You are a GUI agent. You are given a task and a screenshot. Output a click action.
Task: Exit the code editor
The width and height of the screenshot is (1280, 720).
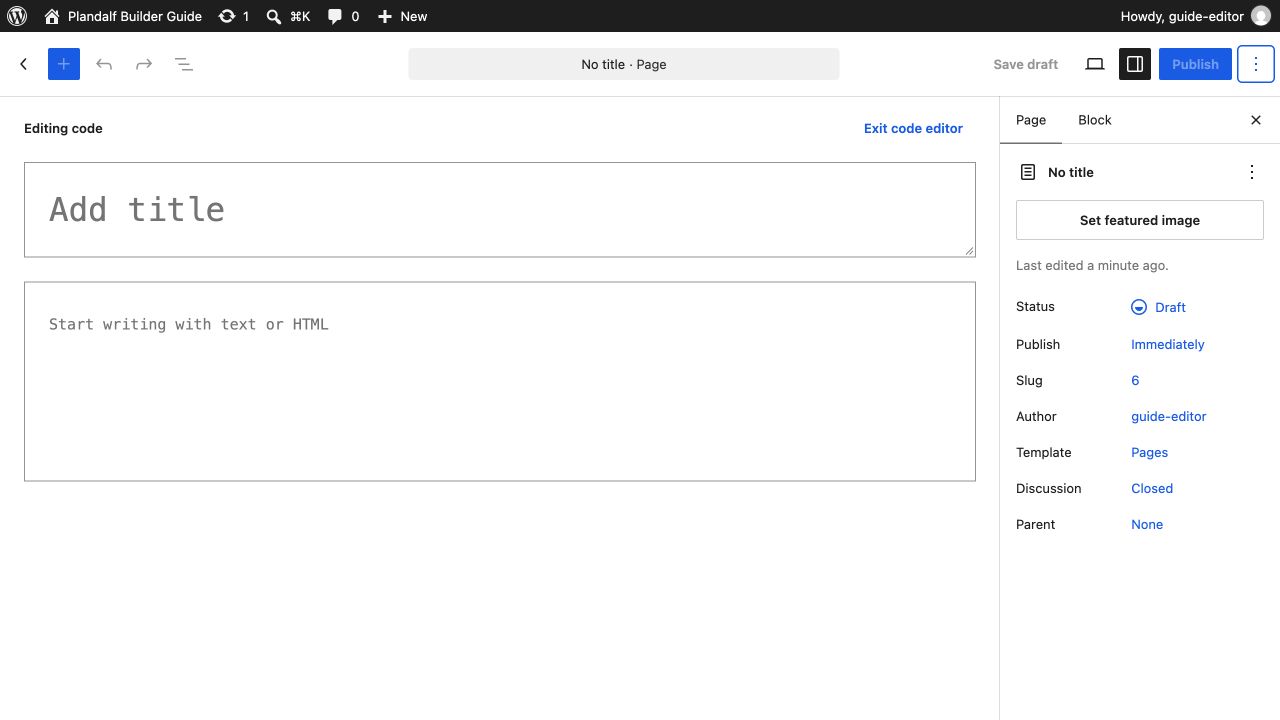[913, 128]
